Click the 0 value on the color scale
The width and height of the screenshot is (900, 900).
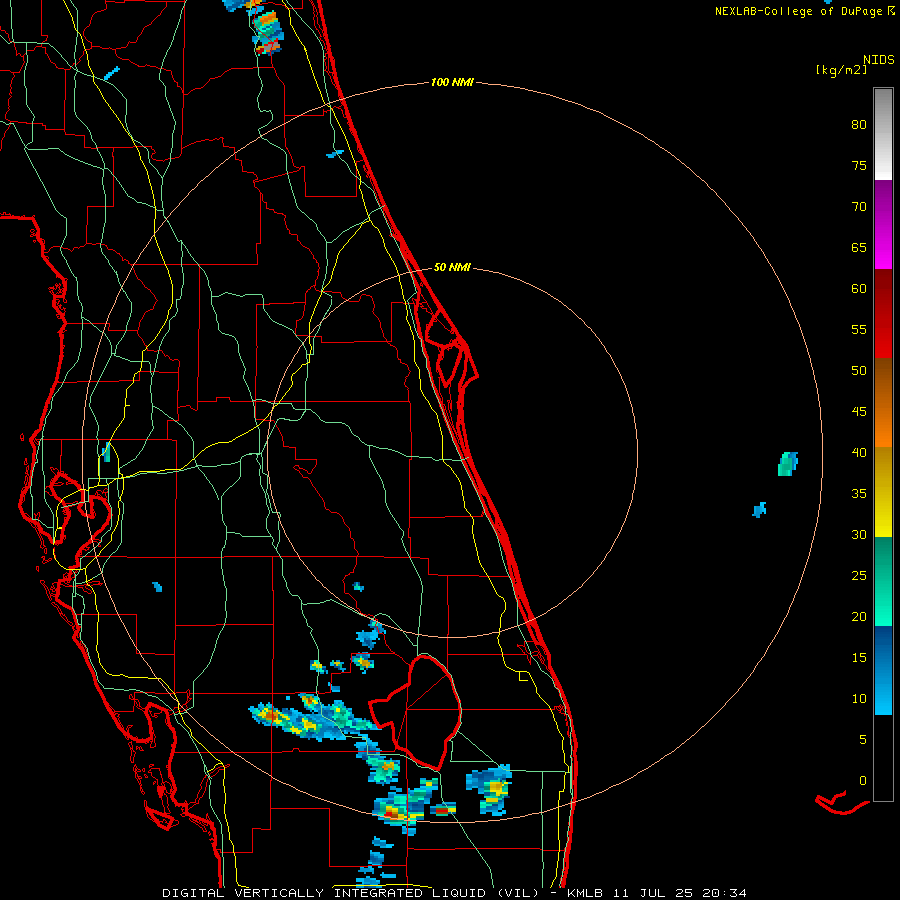tap(863, 781)
